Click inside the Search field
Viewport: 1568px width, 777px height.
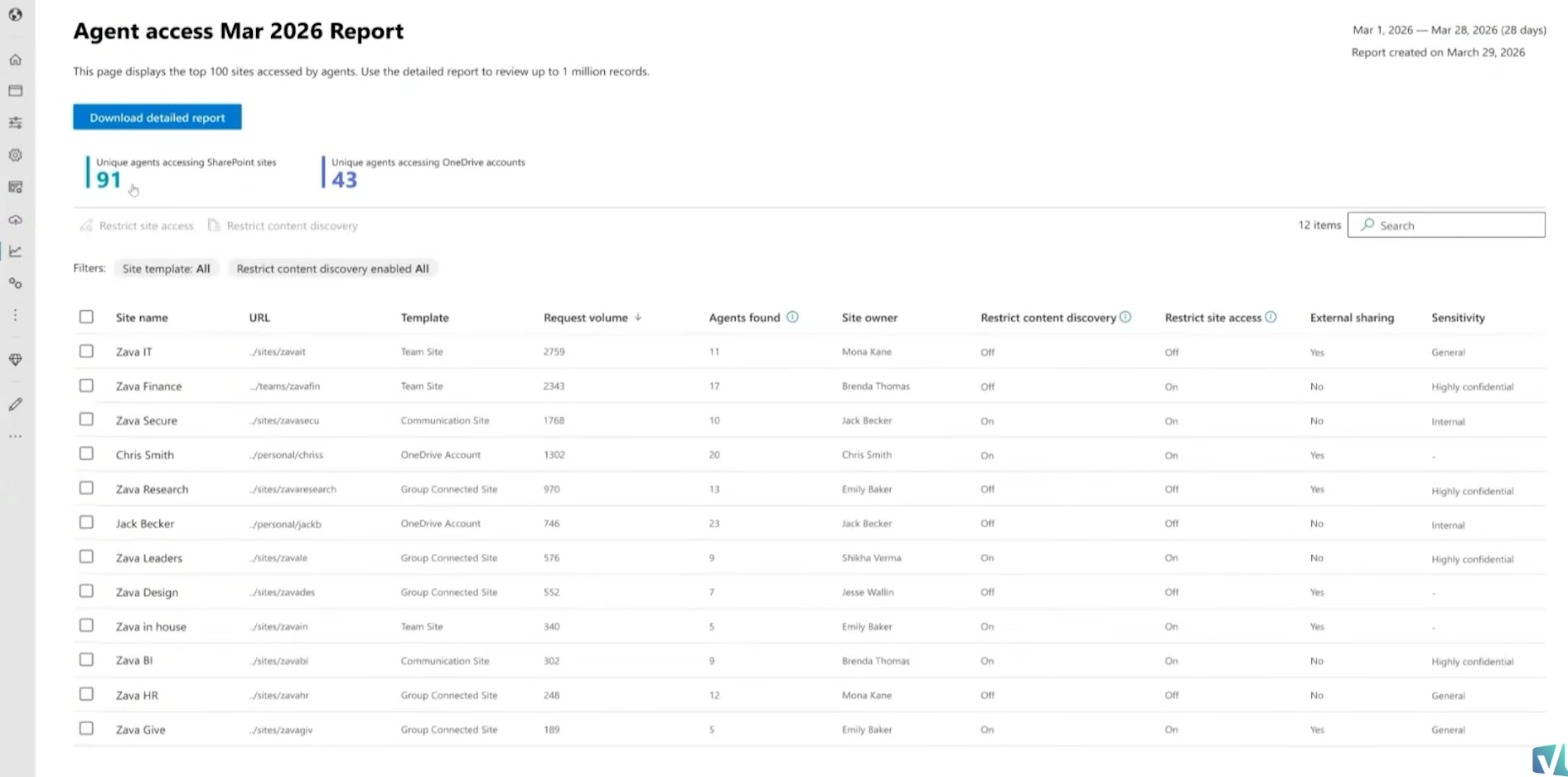pyautogui.click(x=1446, y=225)
